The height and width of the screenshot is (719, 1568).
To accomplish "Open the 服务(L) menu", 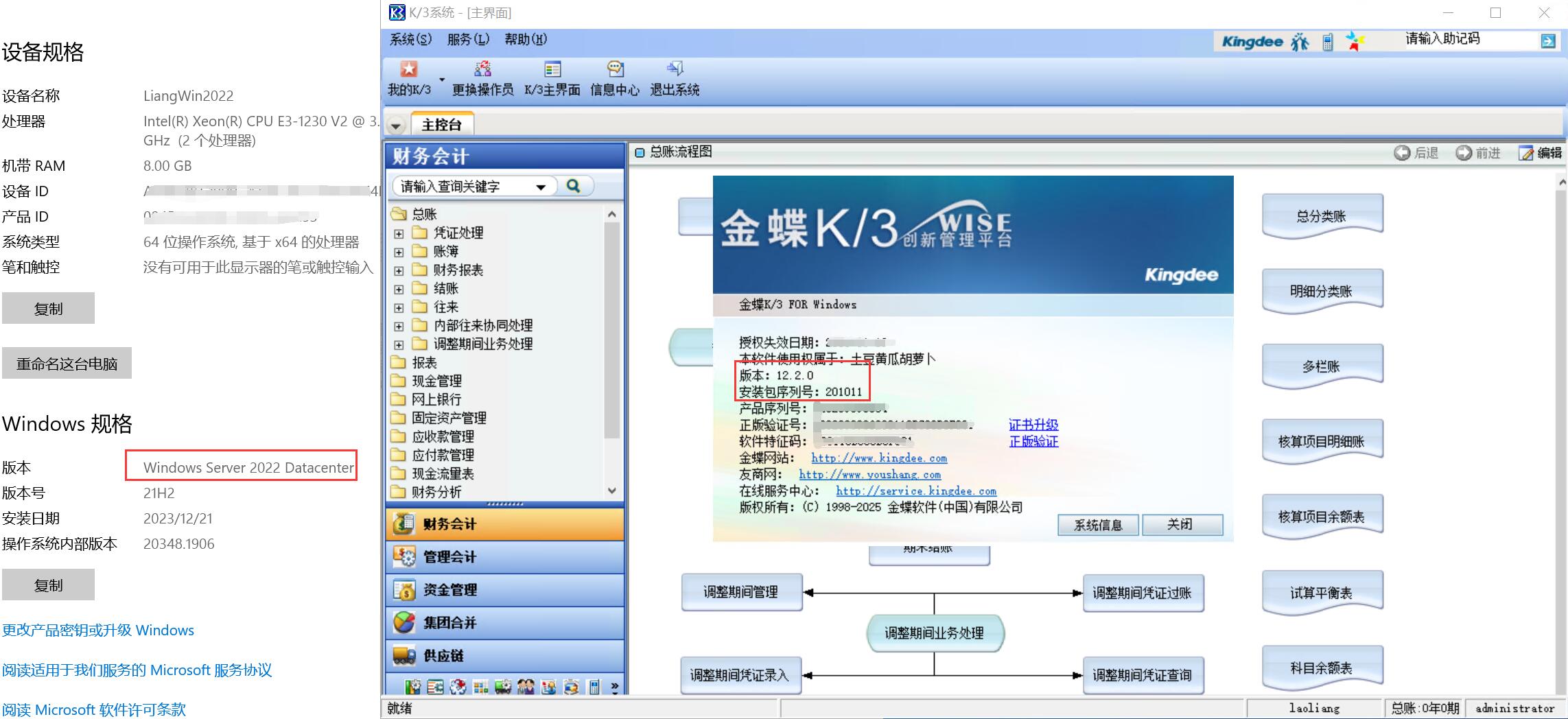I will (468, 40).
